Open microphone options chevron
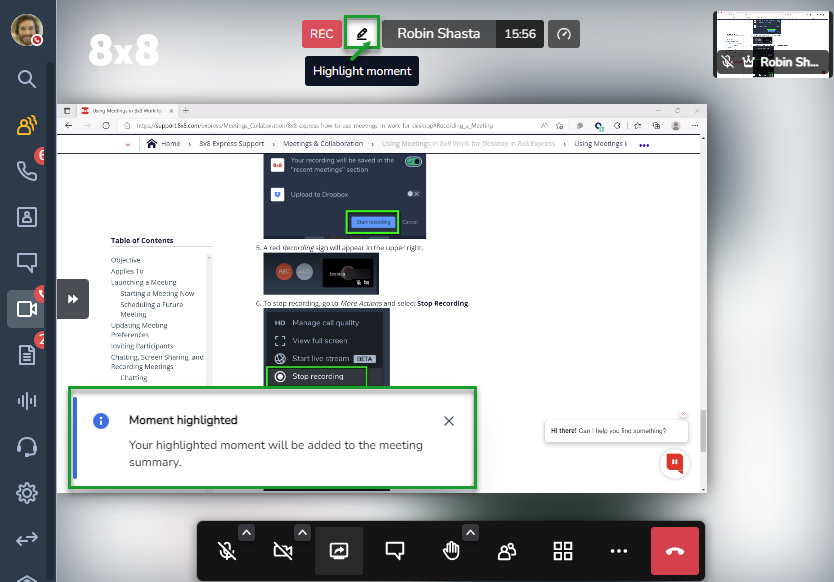 click(x=246, y=533)
